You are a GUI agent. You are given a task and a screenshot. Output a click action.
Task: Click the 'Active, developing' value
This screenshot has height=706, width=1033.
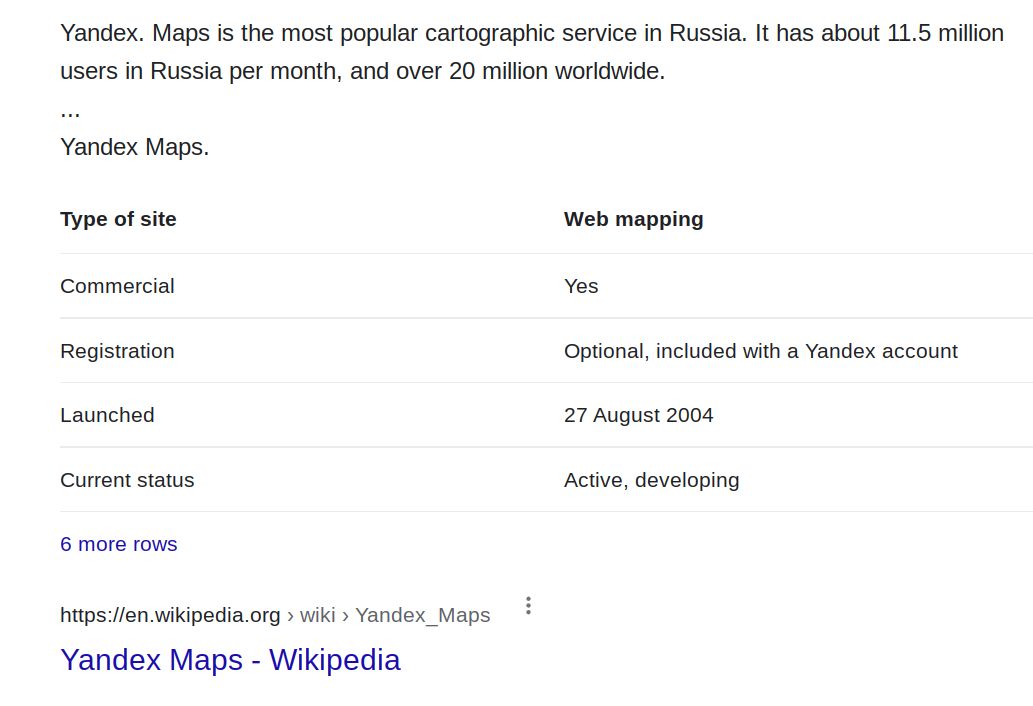(x=652, y=480)
